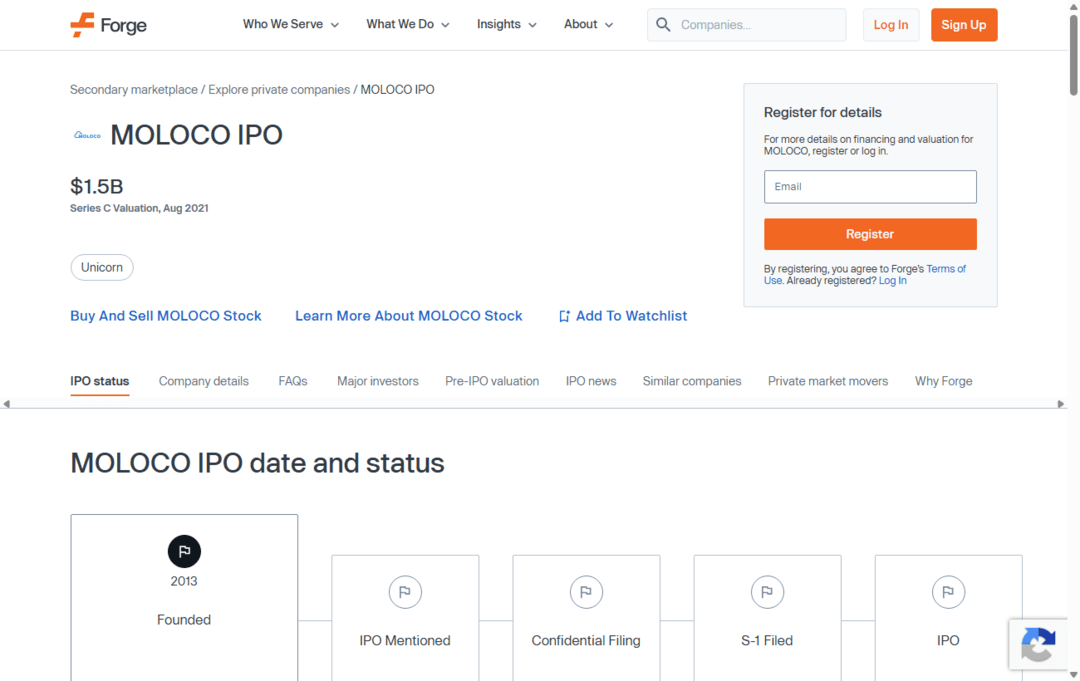This screenshot has height=681, width=1080.
Task: Click the MOLOCO company logo
Action: point(87,135)
